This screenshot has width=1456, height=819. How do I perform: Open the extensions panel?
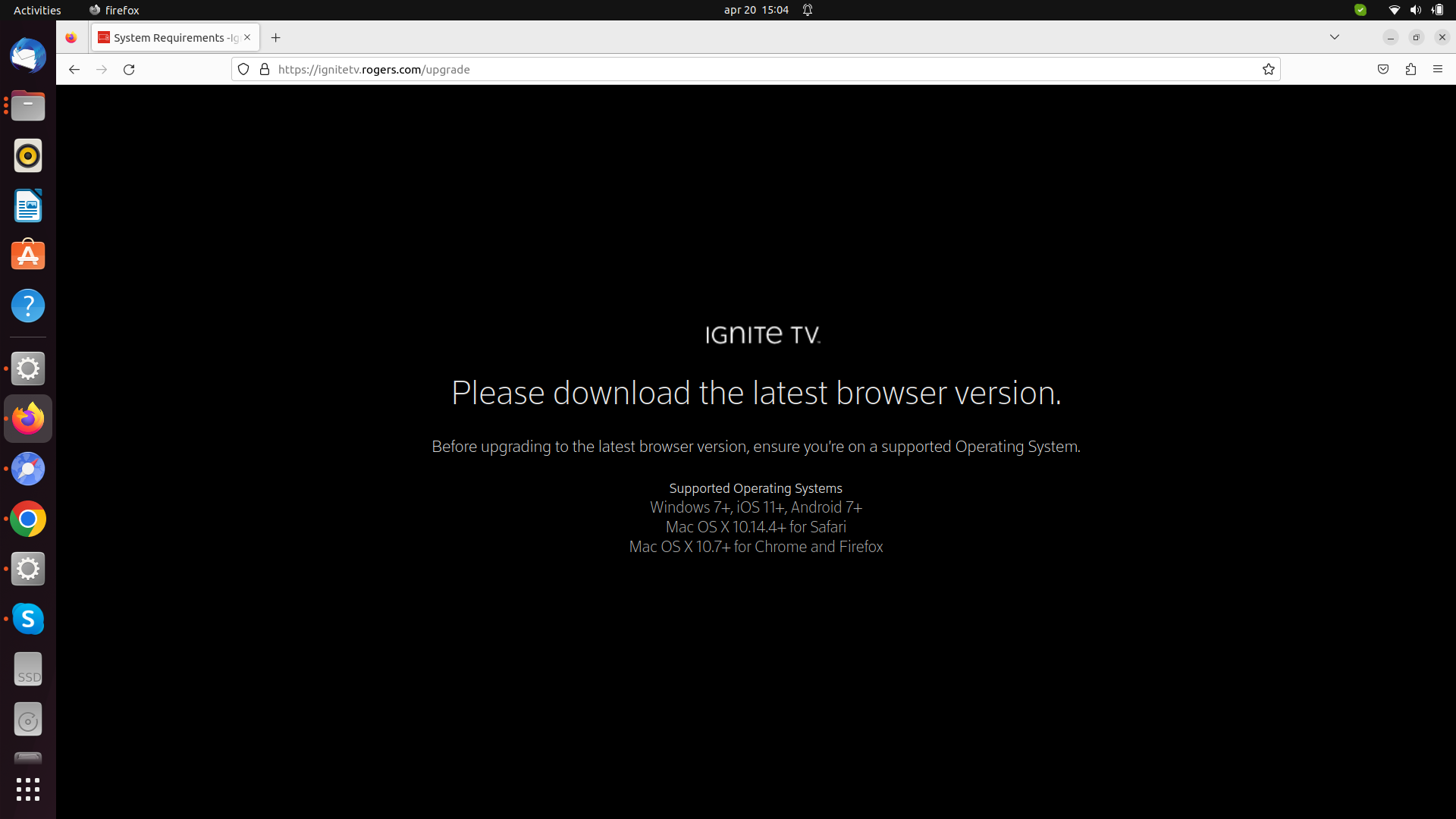(1411, 69)
